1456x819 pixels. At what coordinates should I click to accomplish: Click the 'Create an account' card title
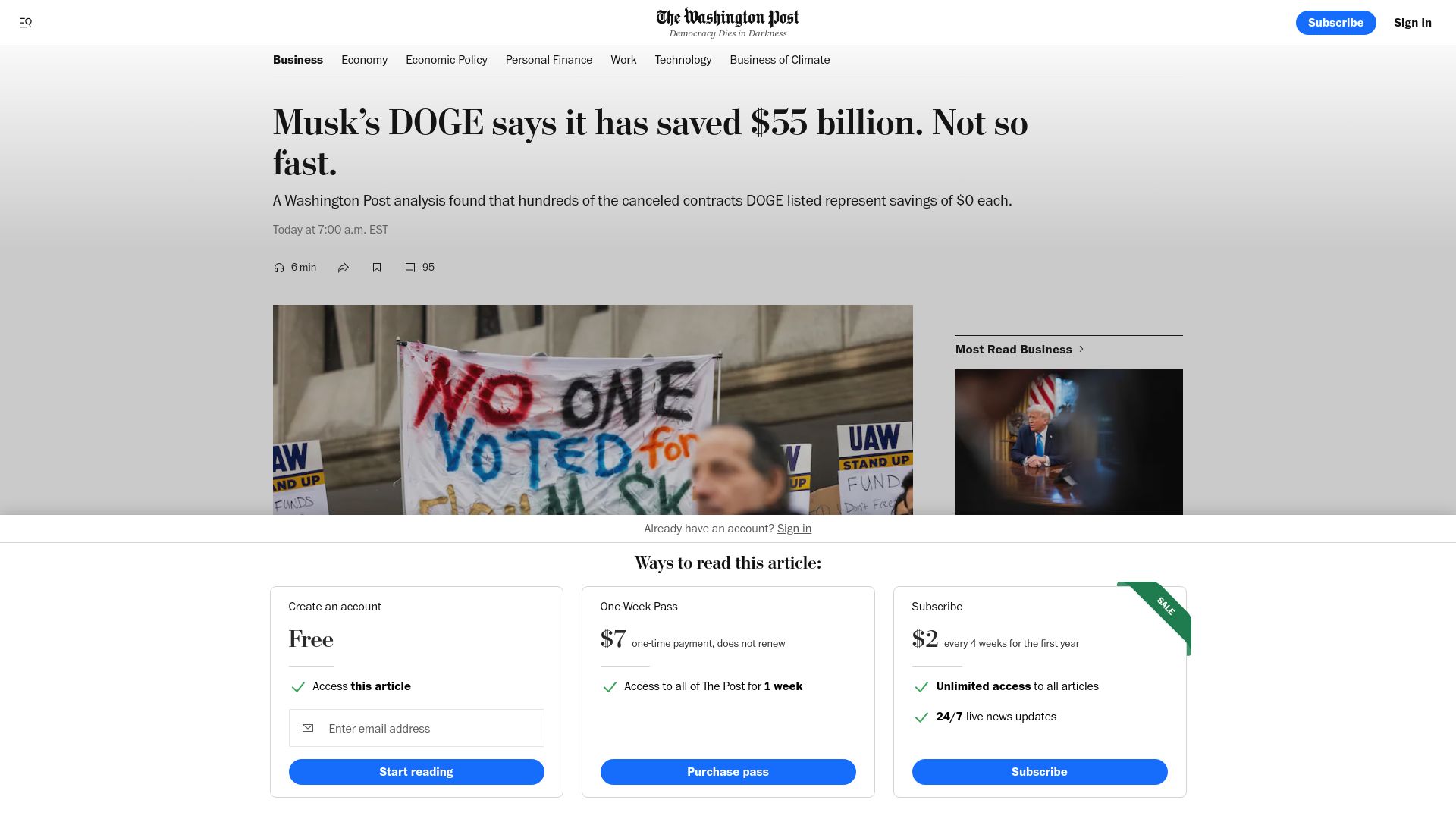(x=334, y=607)
